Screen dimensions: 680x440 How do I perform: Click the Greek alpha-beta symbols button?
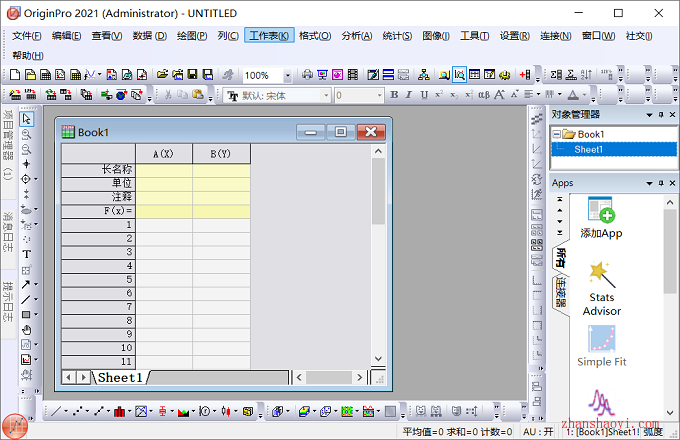484,95
